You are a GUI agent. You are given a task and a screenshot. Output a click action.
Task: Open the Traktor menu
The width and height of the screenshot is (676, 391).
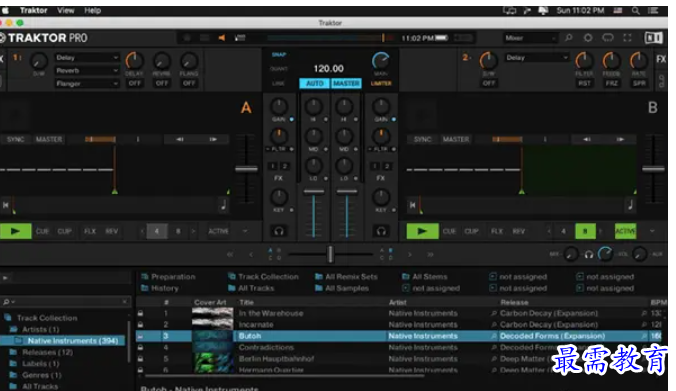click(33, 10)
